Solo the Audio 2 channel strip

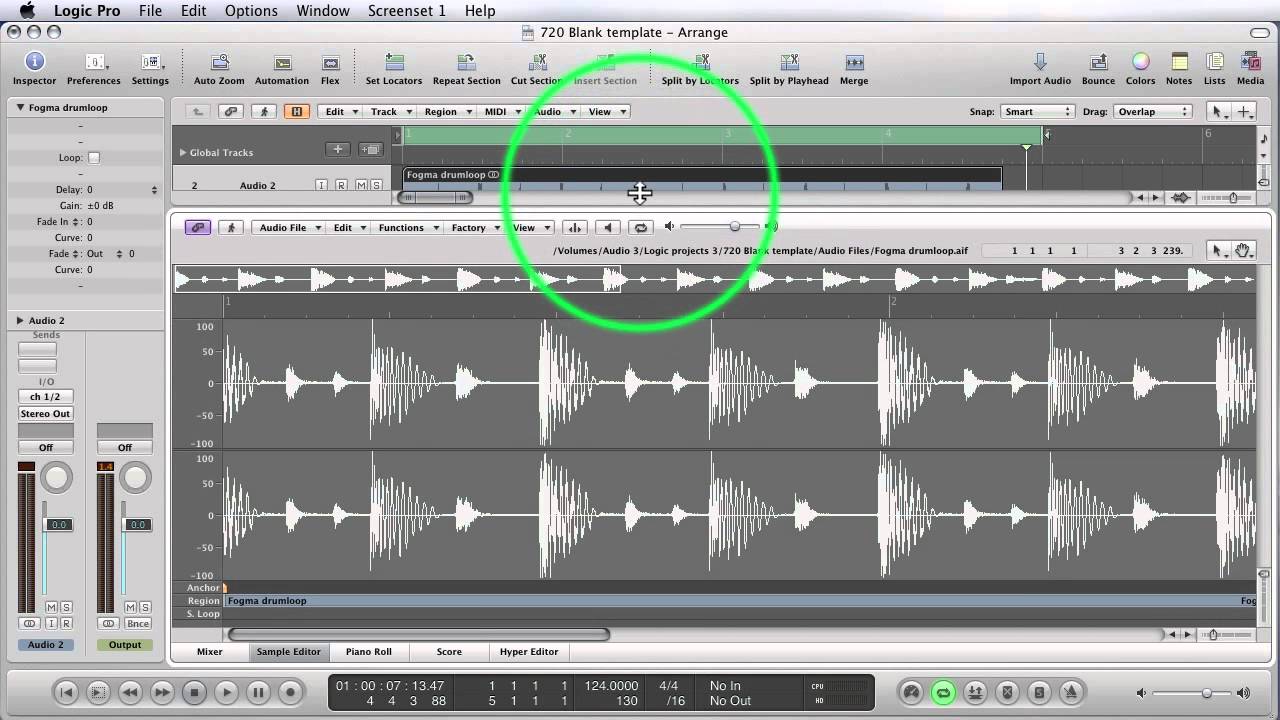66,607
